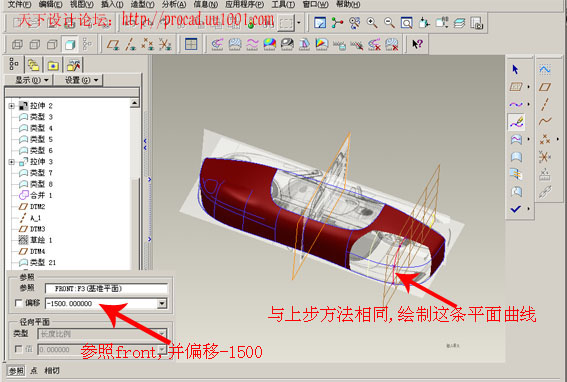567x382 pixels.
Task: Toggle the 偏移 offset checkbox
Action: pos(18,302)
